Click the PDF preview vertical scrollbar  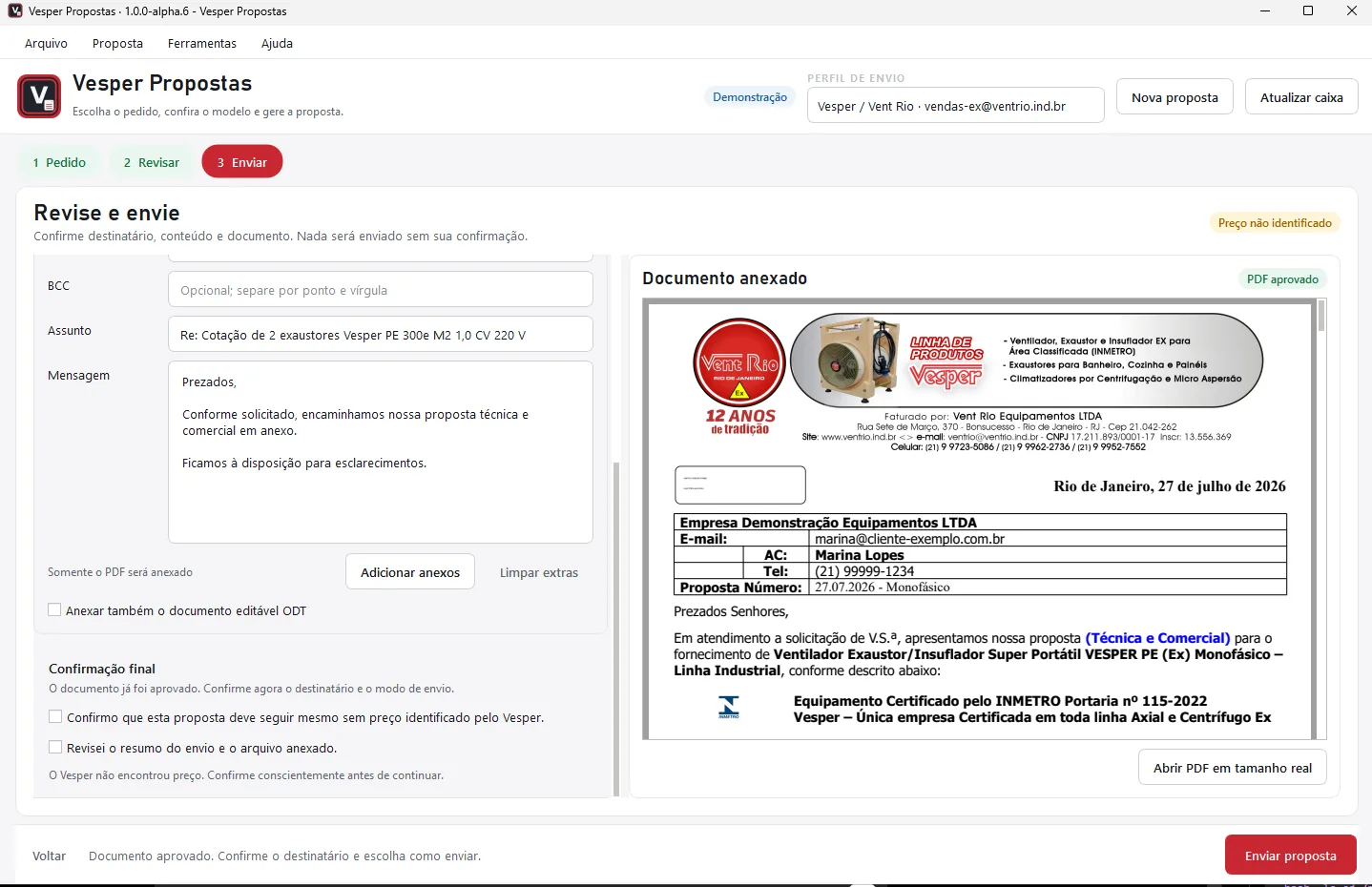click(x=1321, y=316)
